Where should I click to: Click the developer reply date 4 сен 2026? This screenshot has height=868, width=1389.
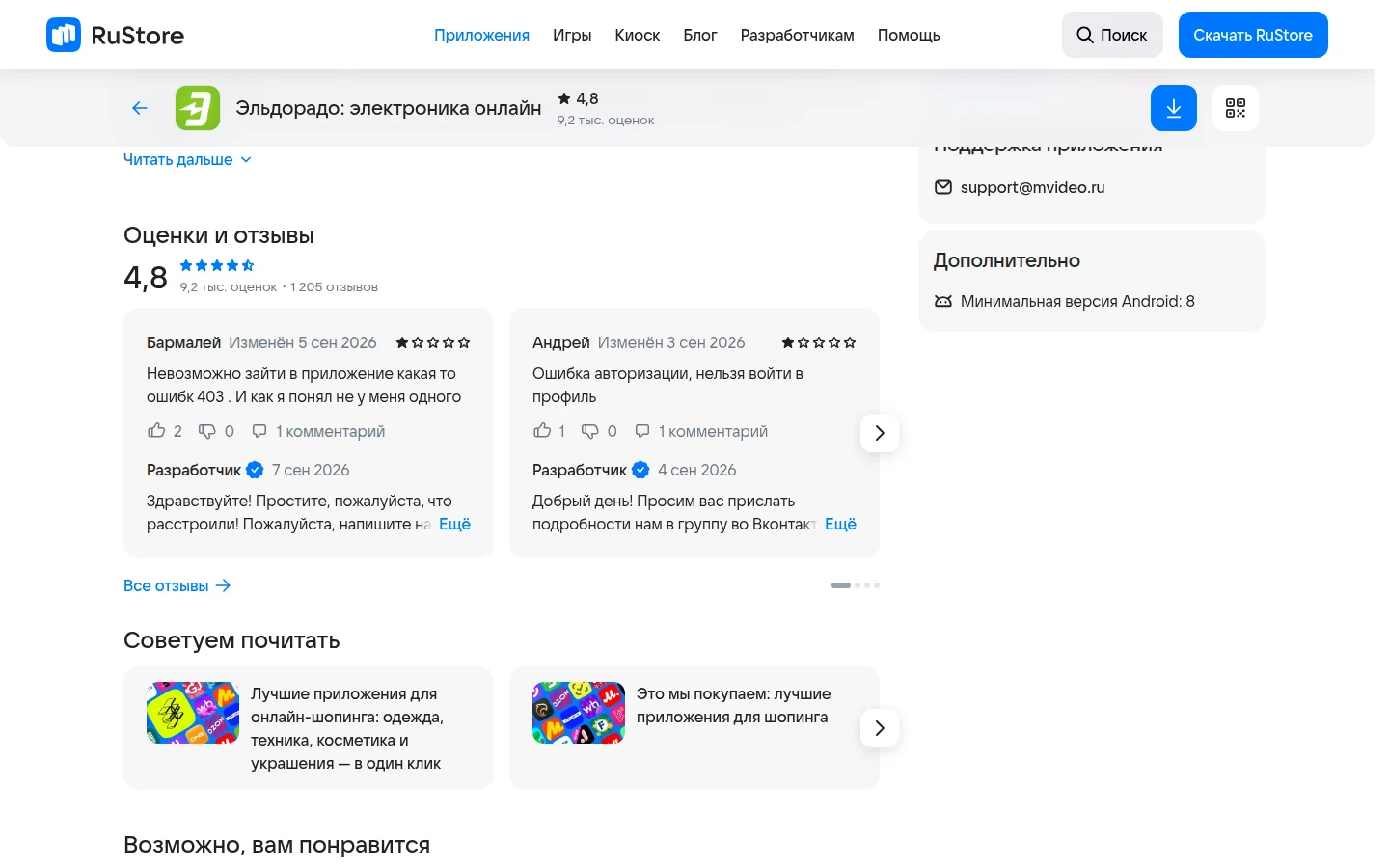(x=696, y=470)
